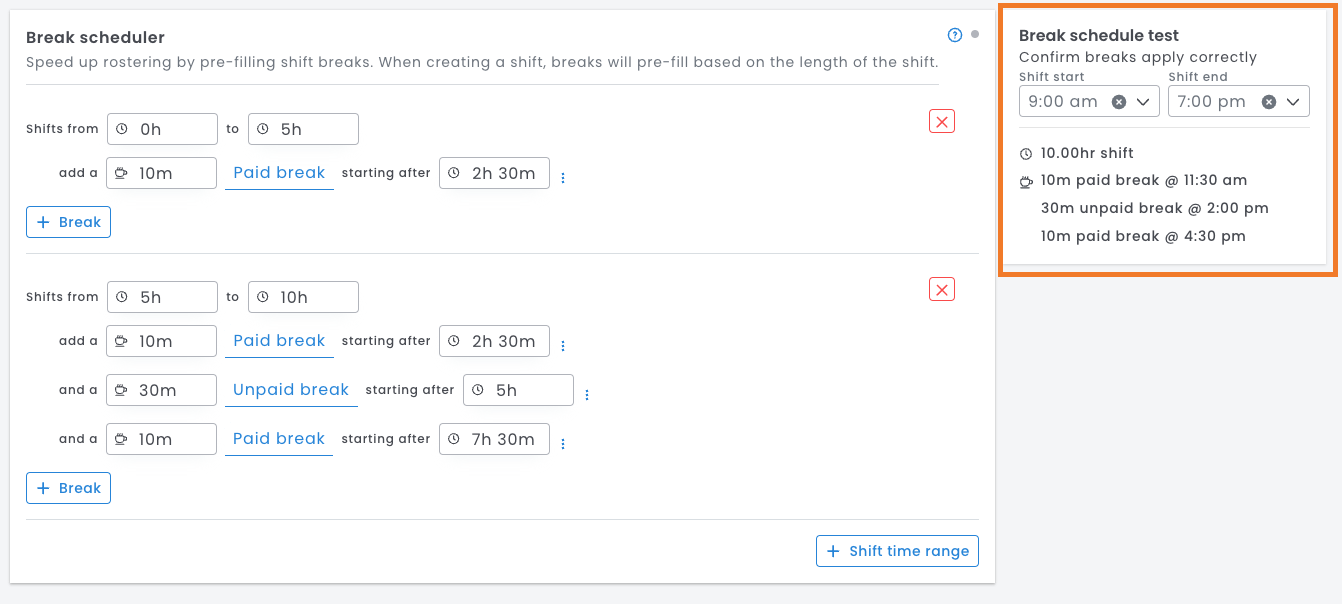The height and width of the screenshot is (604, 1342).
Task: Add a new Shift time range
Action: coord(897,551)
